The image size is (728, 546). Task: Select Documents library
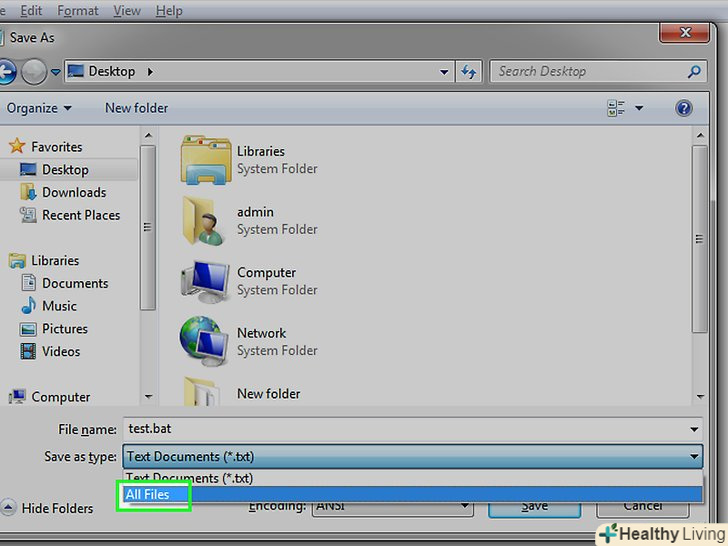click(x=75, y=283)
